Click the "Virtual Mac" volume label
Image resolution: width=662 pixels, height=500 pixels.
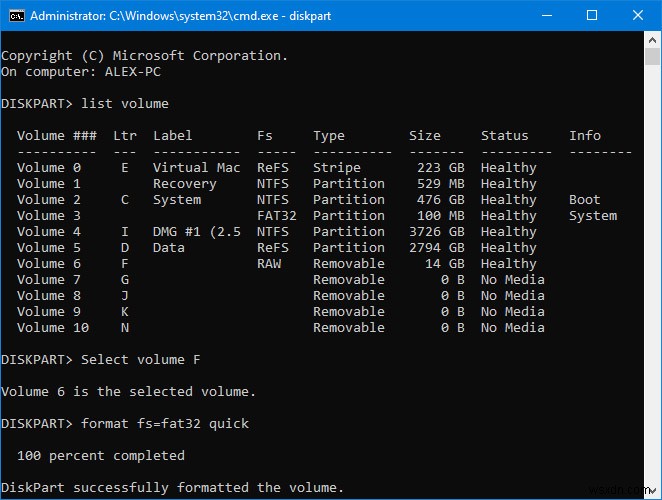tap(197, 168)
